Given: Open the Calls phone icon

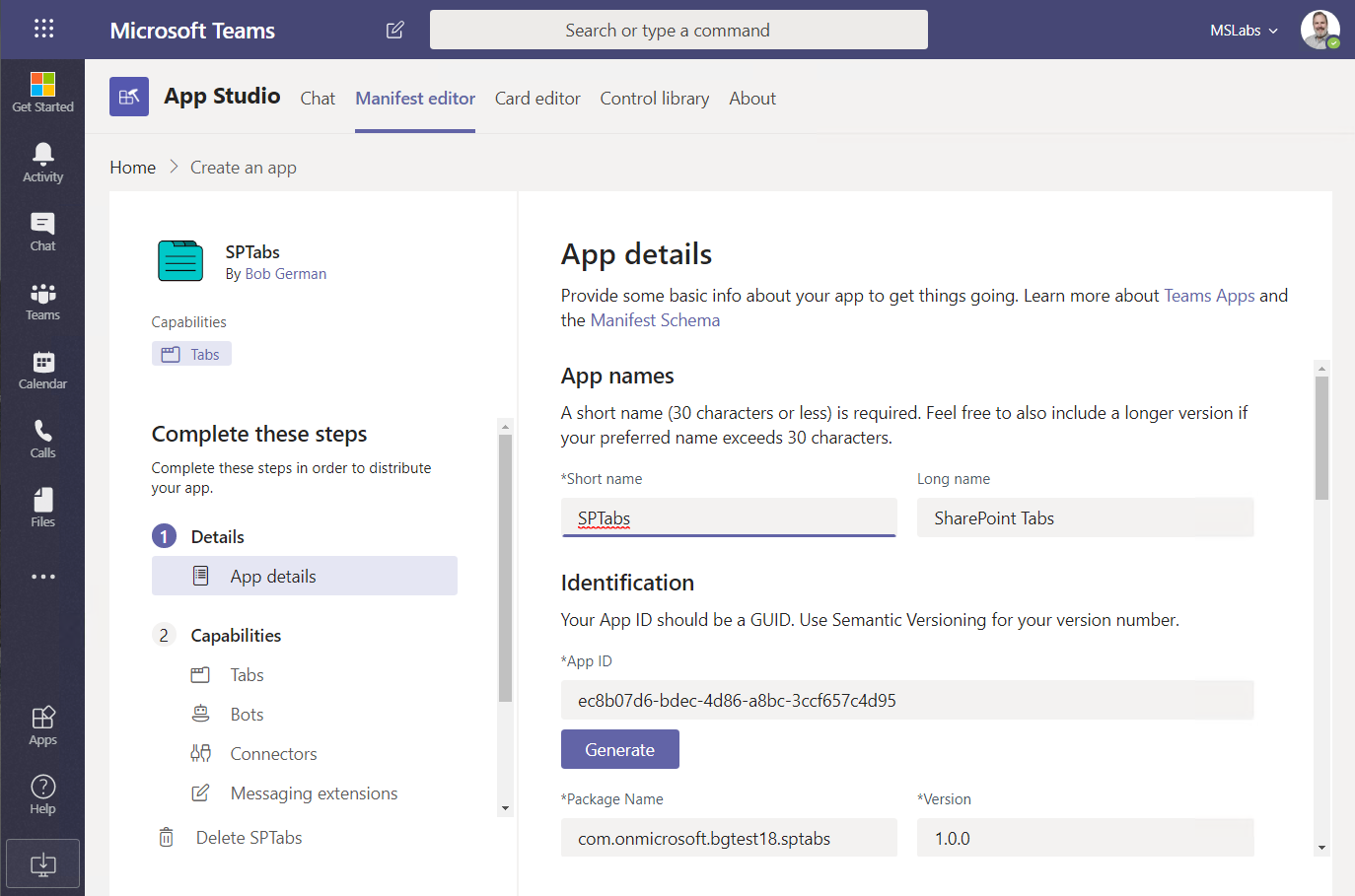Looking at the screenshot, I should (42, 439).
